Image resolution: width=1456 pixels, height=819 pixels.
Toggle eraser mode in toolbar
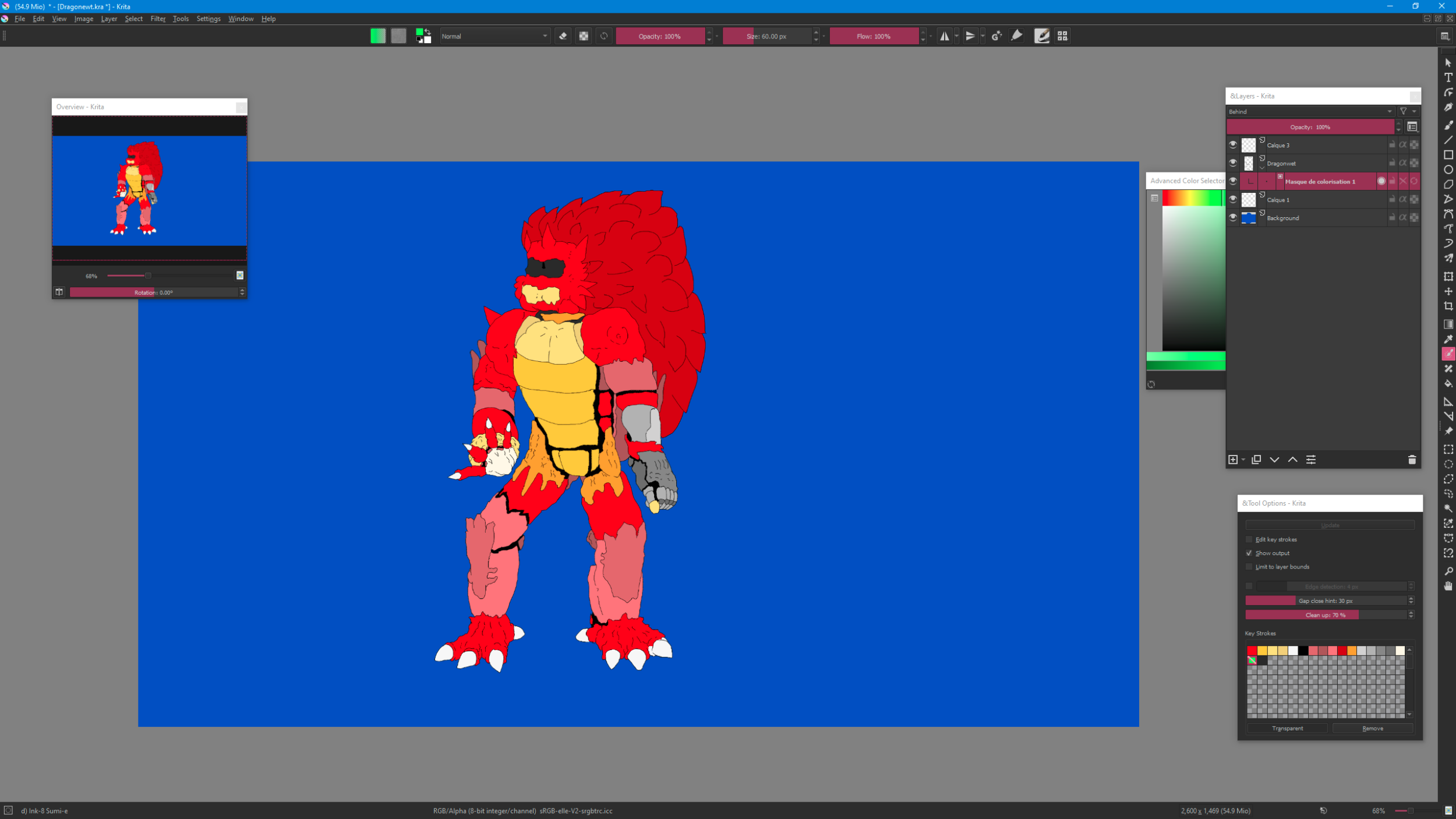coord(563,36)
